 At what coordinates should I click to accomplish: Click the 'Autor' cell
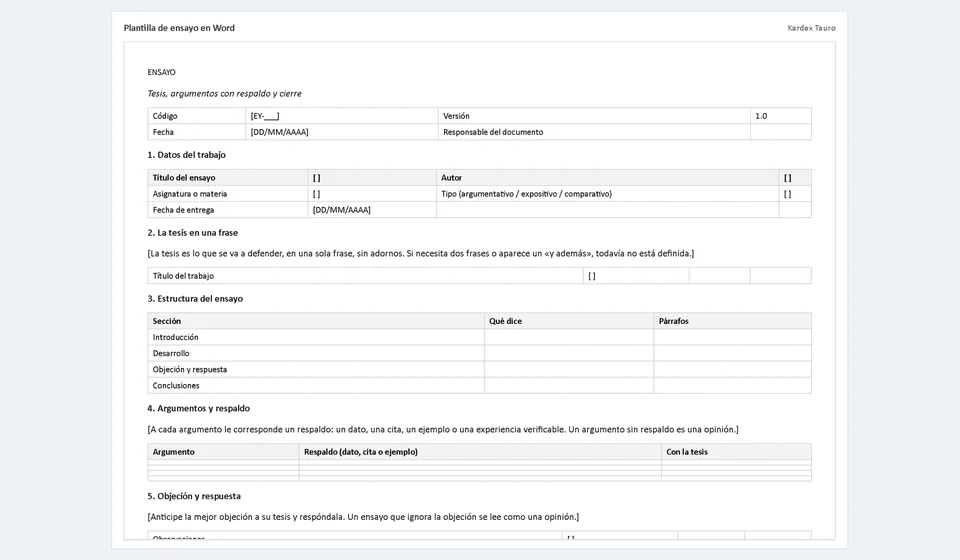coord(607,177)
